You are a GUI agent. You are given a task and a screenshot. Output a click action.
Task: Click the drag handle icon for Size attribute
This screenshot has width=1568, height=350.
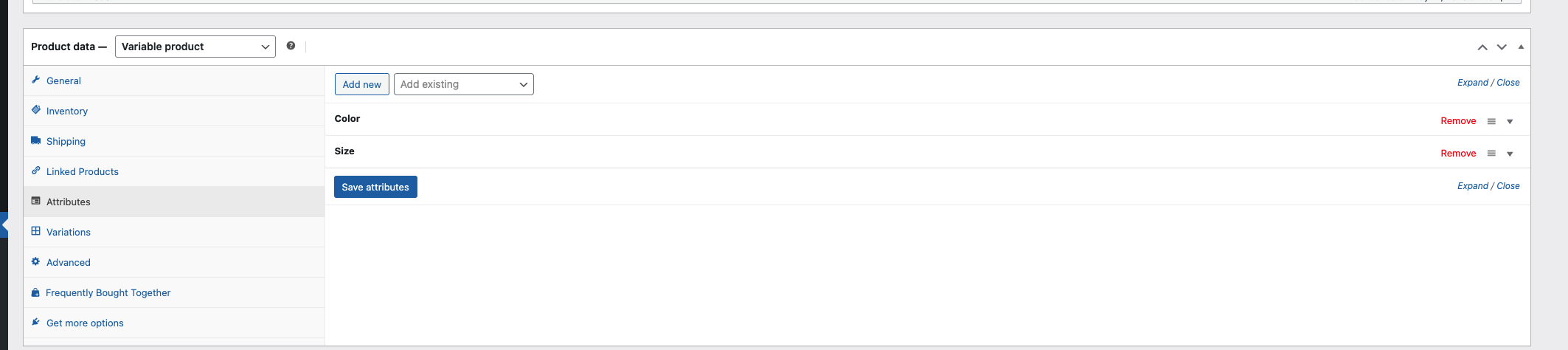(1491, 154)
